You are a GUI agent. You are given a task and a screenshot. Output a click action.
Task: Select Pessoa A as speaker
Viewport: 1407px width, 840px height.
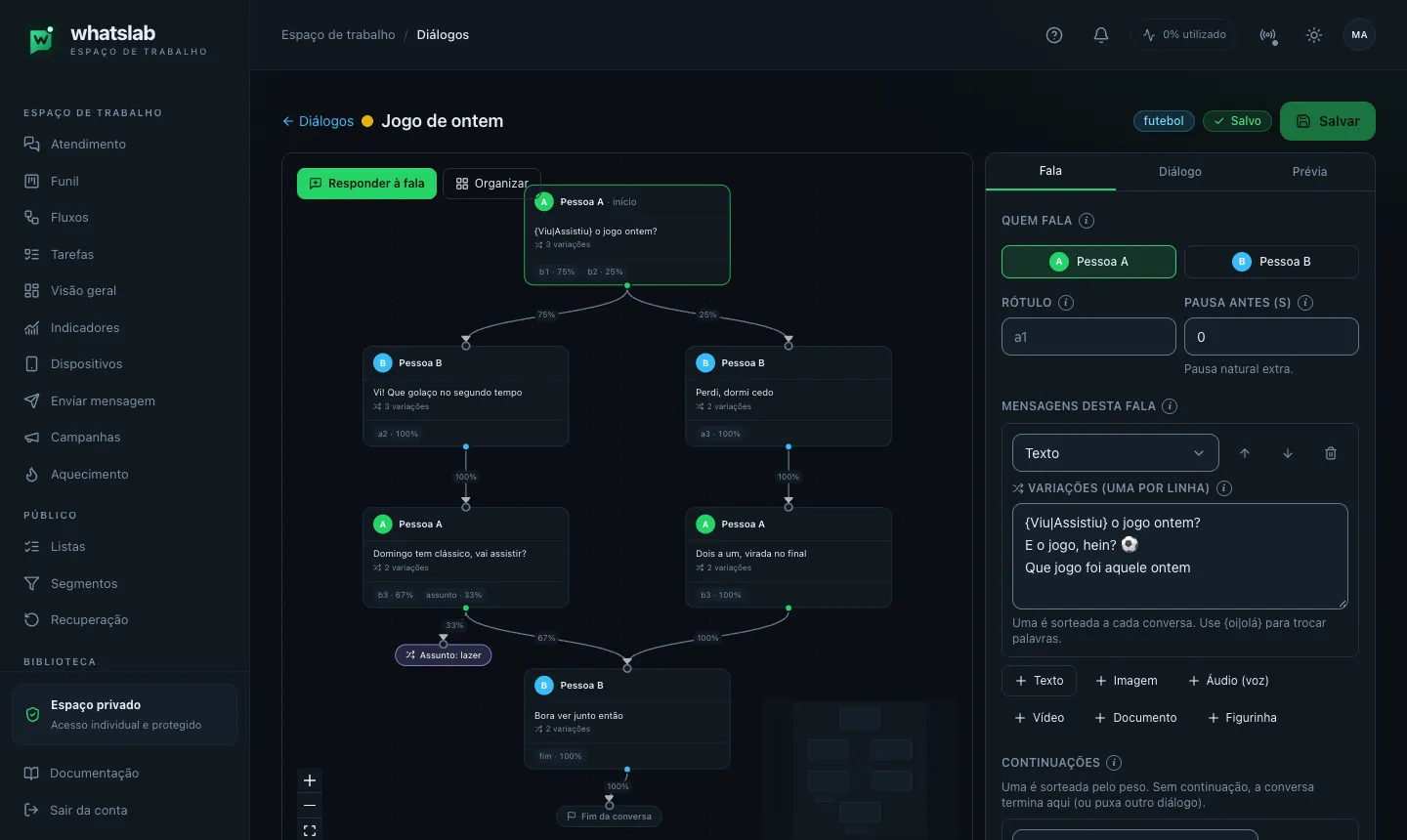coord(1088,262)
